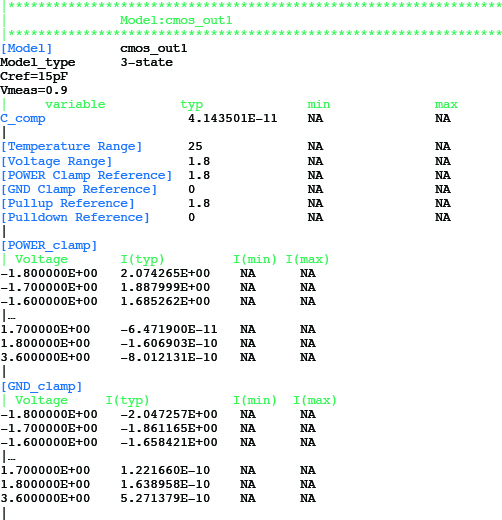Screen dimensions: 502x520
Task: Click the [POWER Clamp Reference] keyword
Action: [86, 175]
